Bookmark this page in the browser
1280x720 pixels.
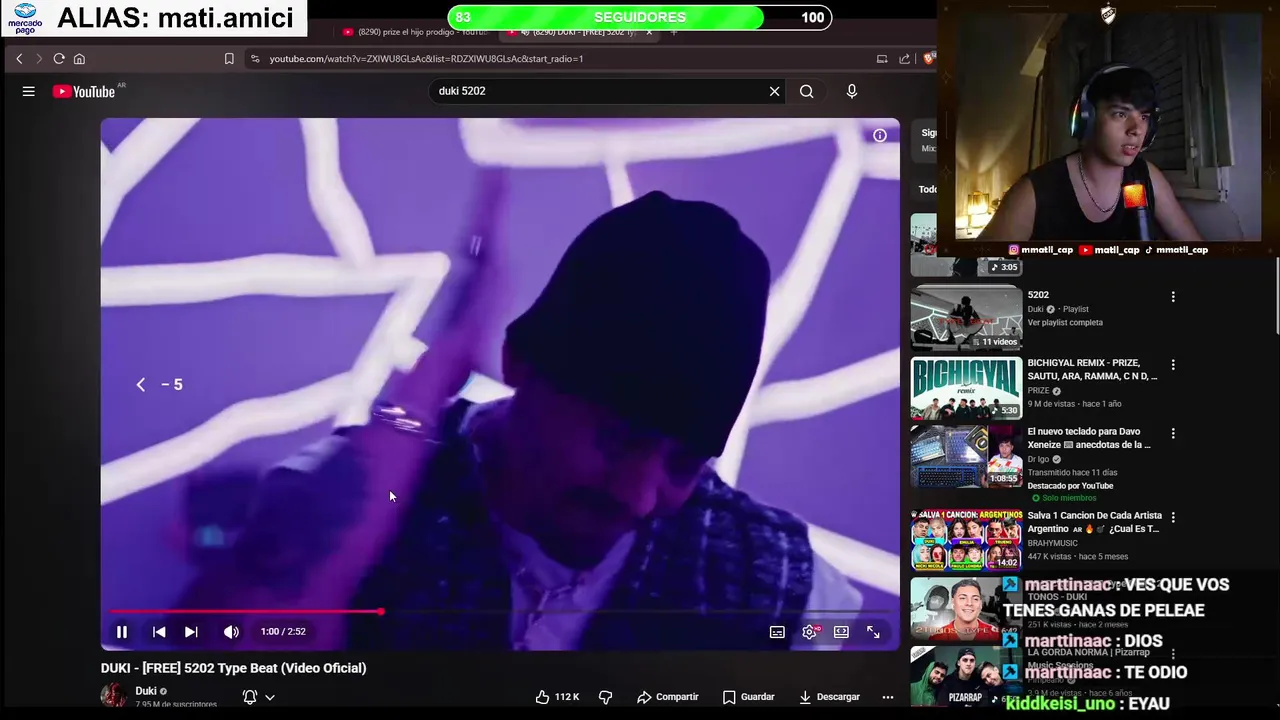[x=229, y=59]
